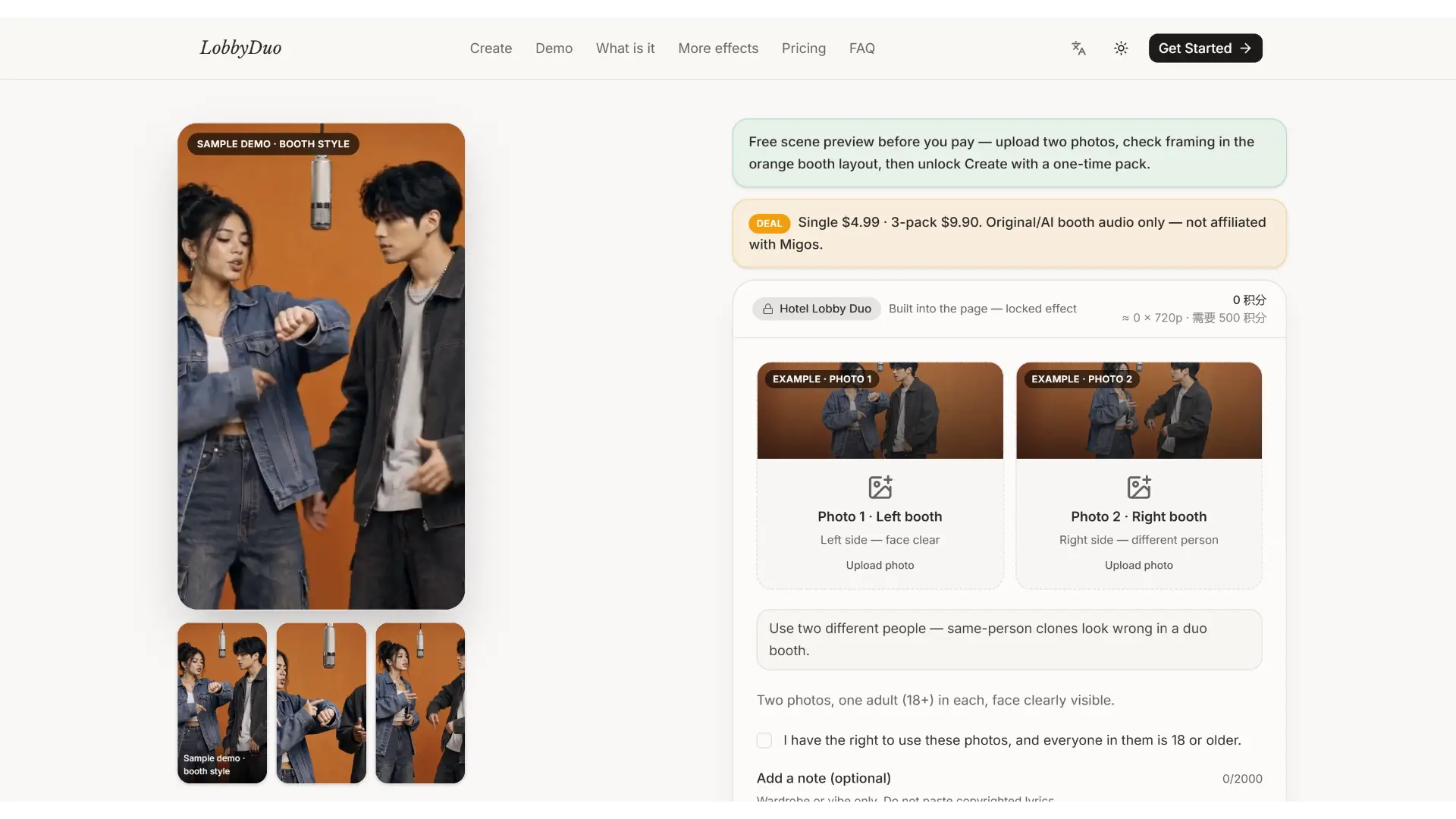Image resolution: width=1456 pixels, height=819 pixels.
Task: Open the language translation switcher icon
Action: [x=1078, y=49]
